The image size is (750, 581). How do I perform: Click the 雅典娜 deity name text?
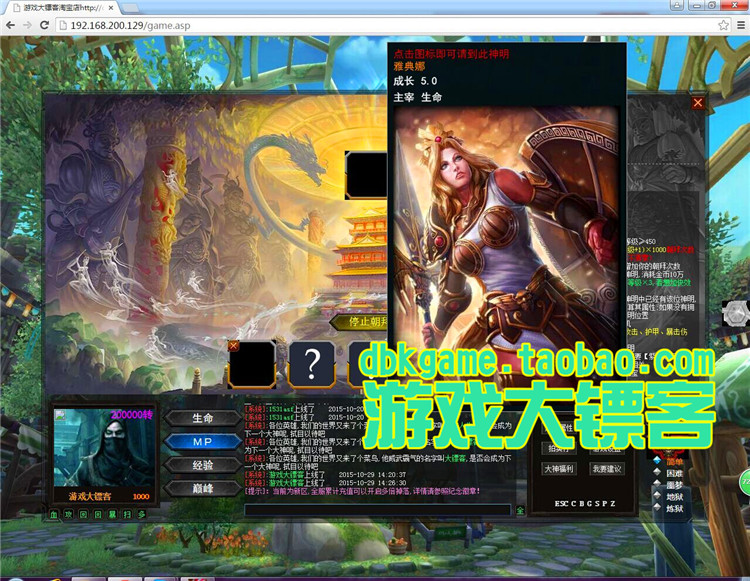[x=409, y=66]
